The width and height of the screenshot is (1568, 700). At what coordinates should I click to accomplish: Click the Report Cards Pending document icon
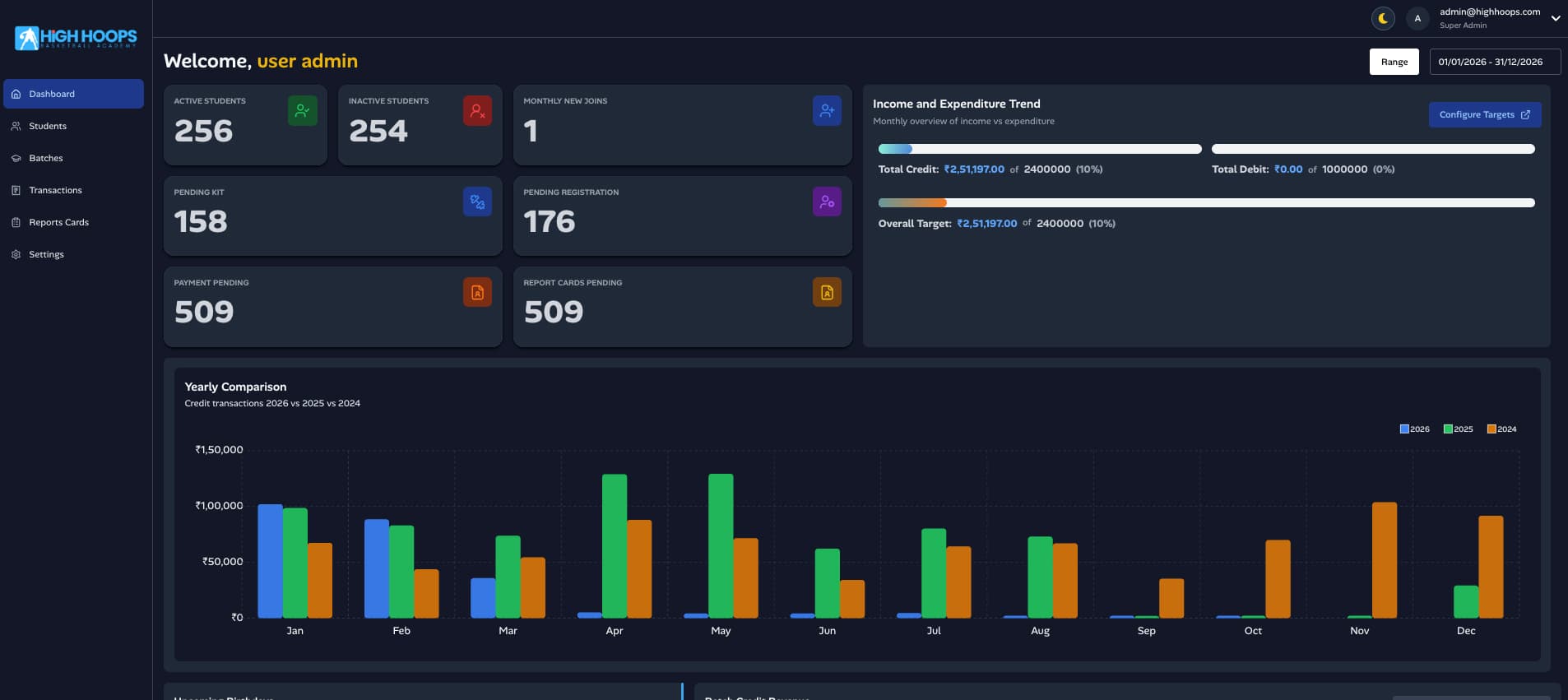(827, 292)
